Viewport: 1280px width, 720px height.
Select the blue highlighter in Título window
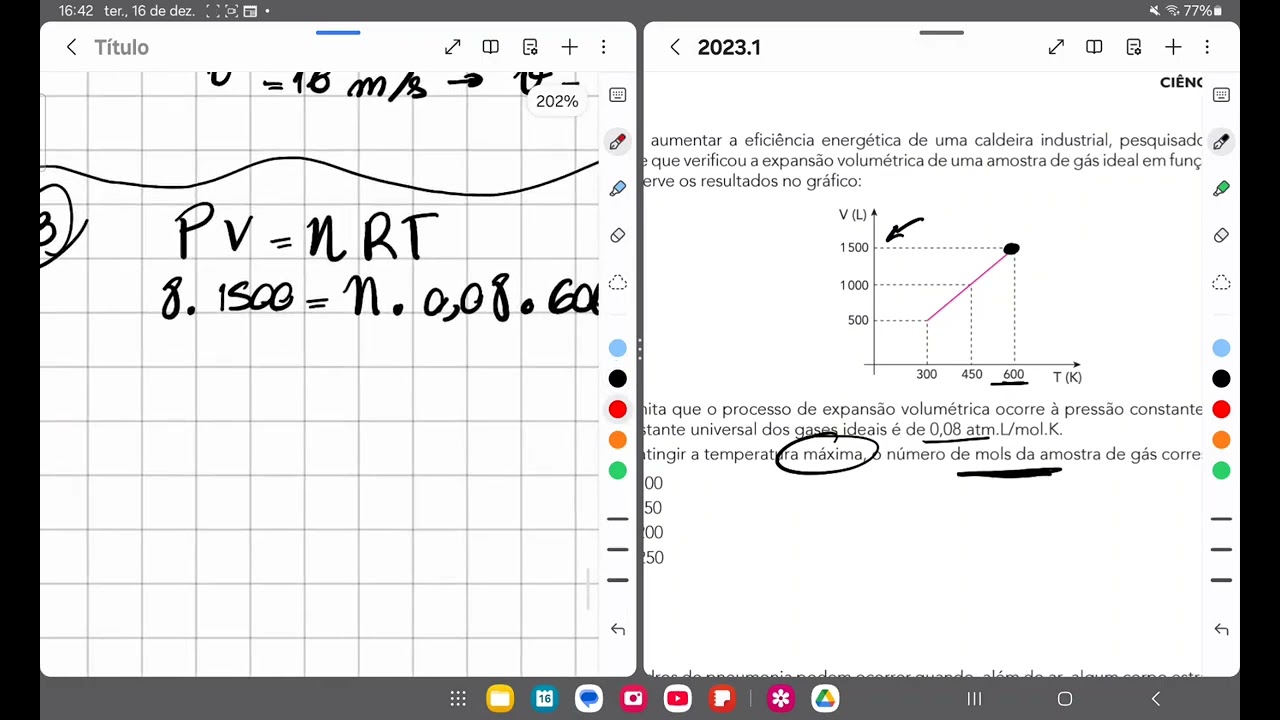(618, 188)
